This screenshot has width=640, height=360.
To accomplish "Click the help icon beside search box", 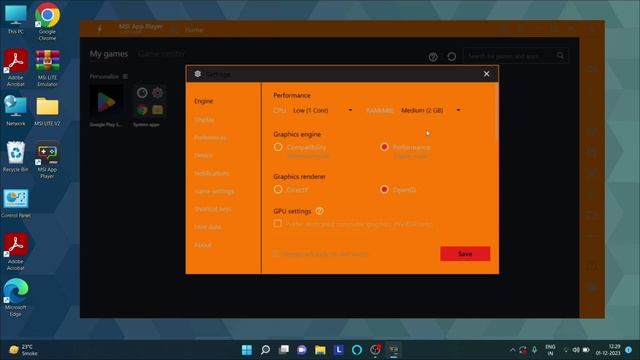I will coord(433,57).
